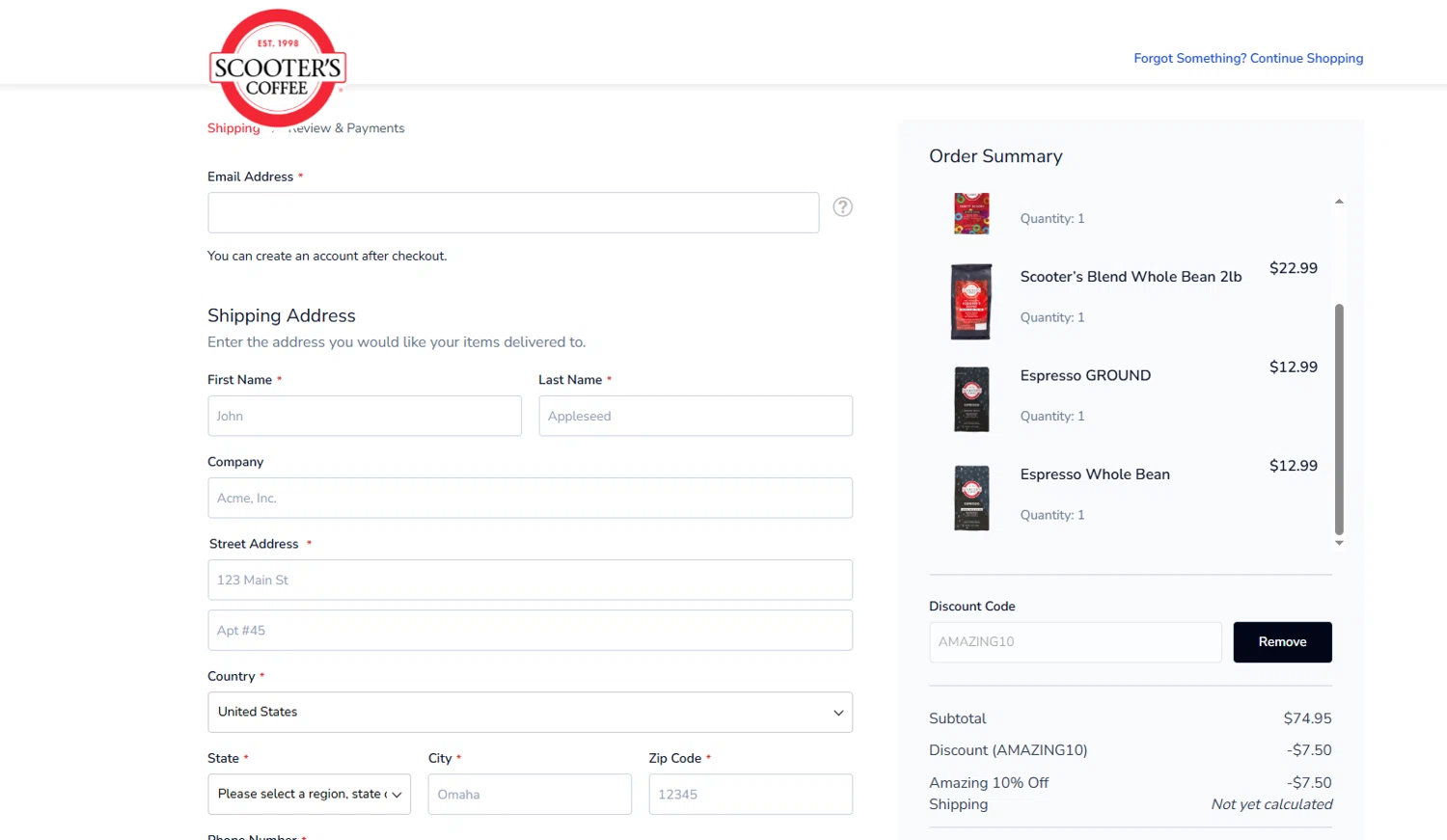Screen dimensions: 1447x840
Task: Click the Shipping Address heading
Action: point(282,315)
